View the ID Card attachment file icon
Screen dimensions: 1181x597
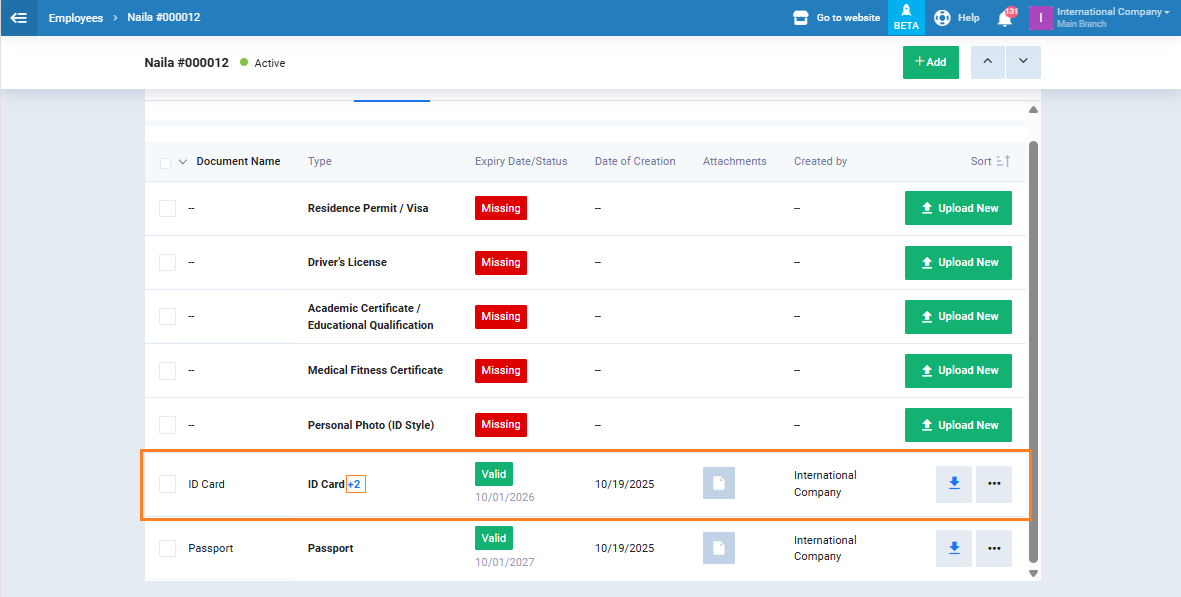click(x=718, y=484)
